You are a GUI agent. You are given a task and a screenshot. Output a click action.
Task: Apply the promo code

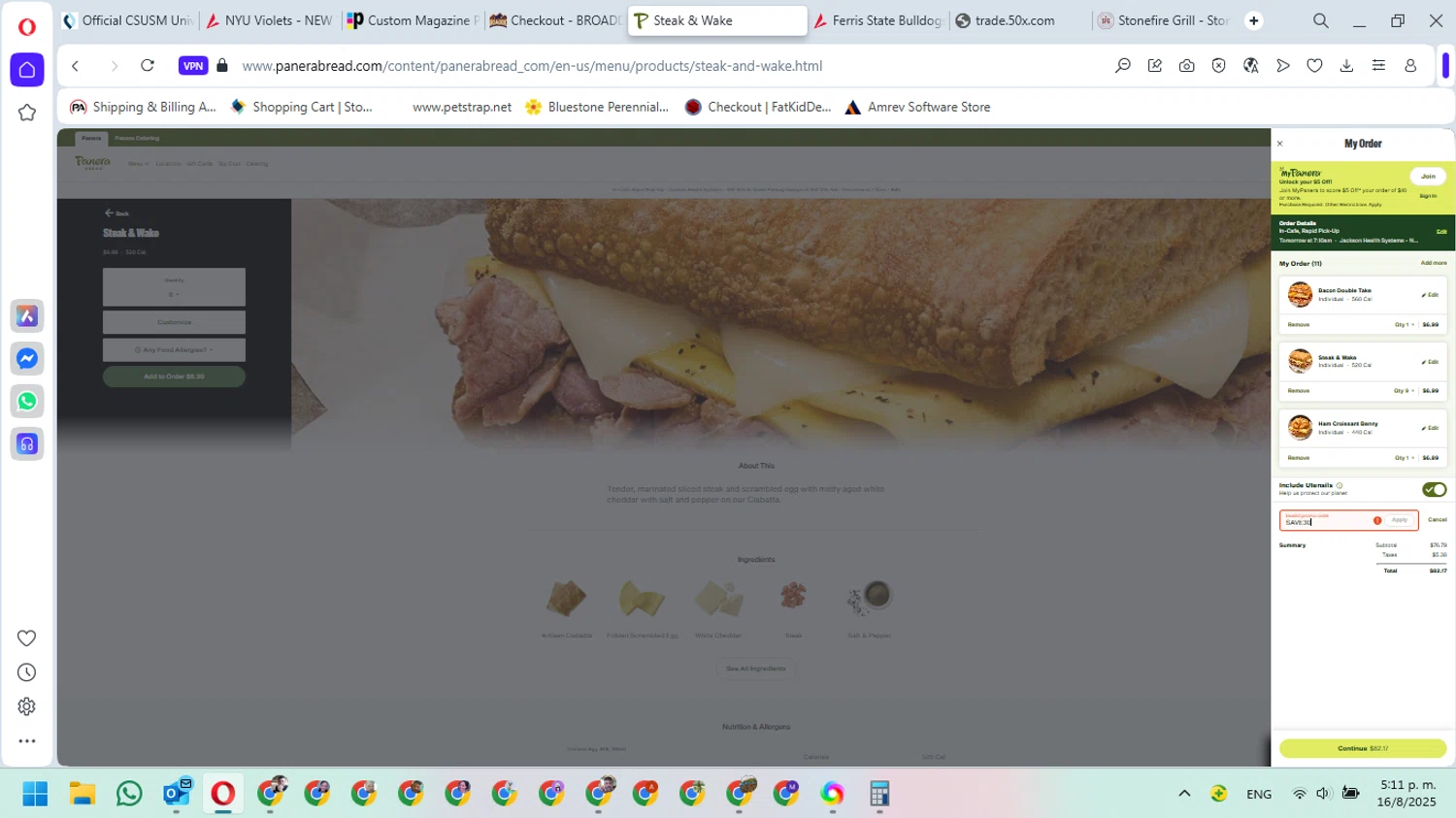(x=1399, y=521)
